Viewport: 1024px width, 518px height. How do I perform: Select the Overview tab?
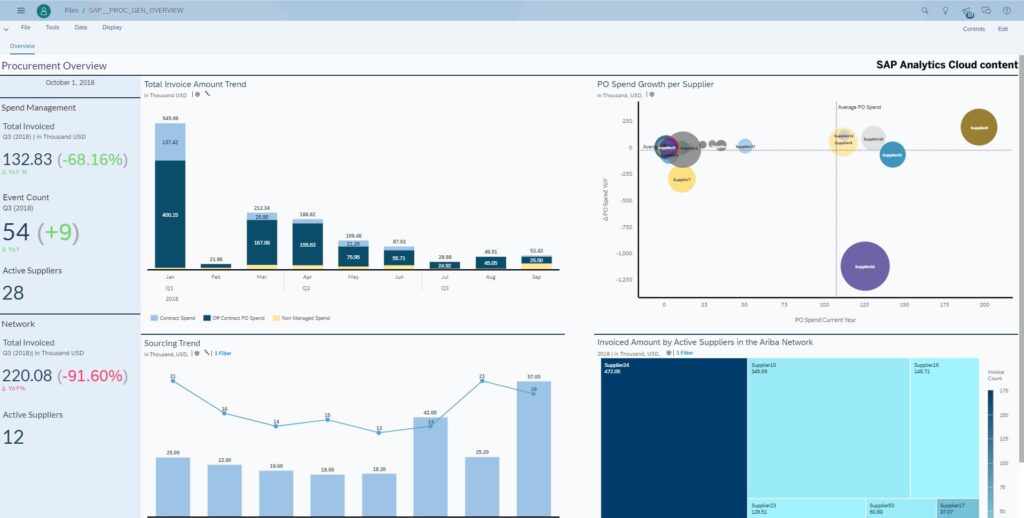pos(22,46)
